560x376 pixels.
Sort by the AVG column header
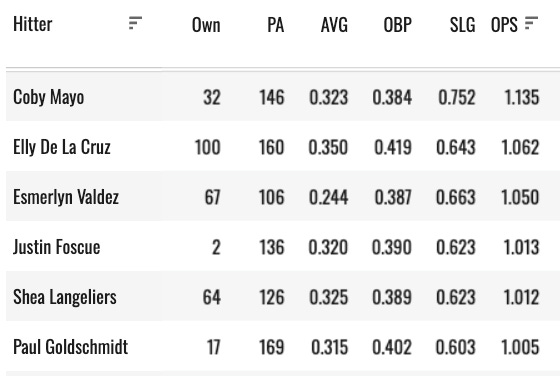334,25
